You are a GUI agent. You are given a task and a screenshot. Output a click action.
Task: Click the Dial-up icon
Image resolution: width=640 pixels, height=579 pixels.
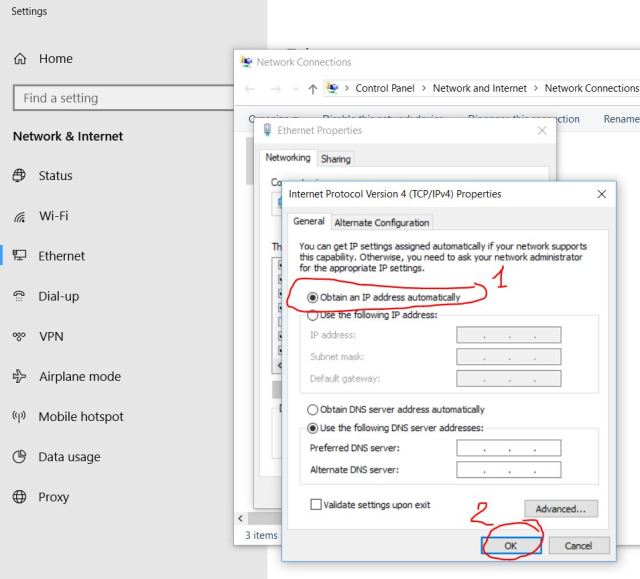tap(19, 296)
